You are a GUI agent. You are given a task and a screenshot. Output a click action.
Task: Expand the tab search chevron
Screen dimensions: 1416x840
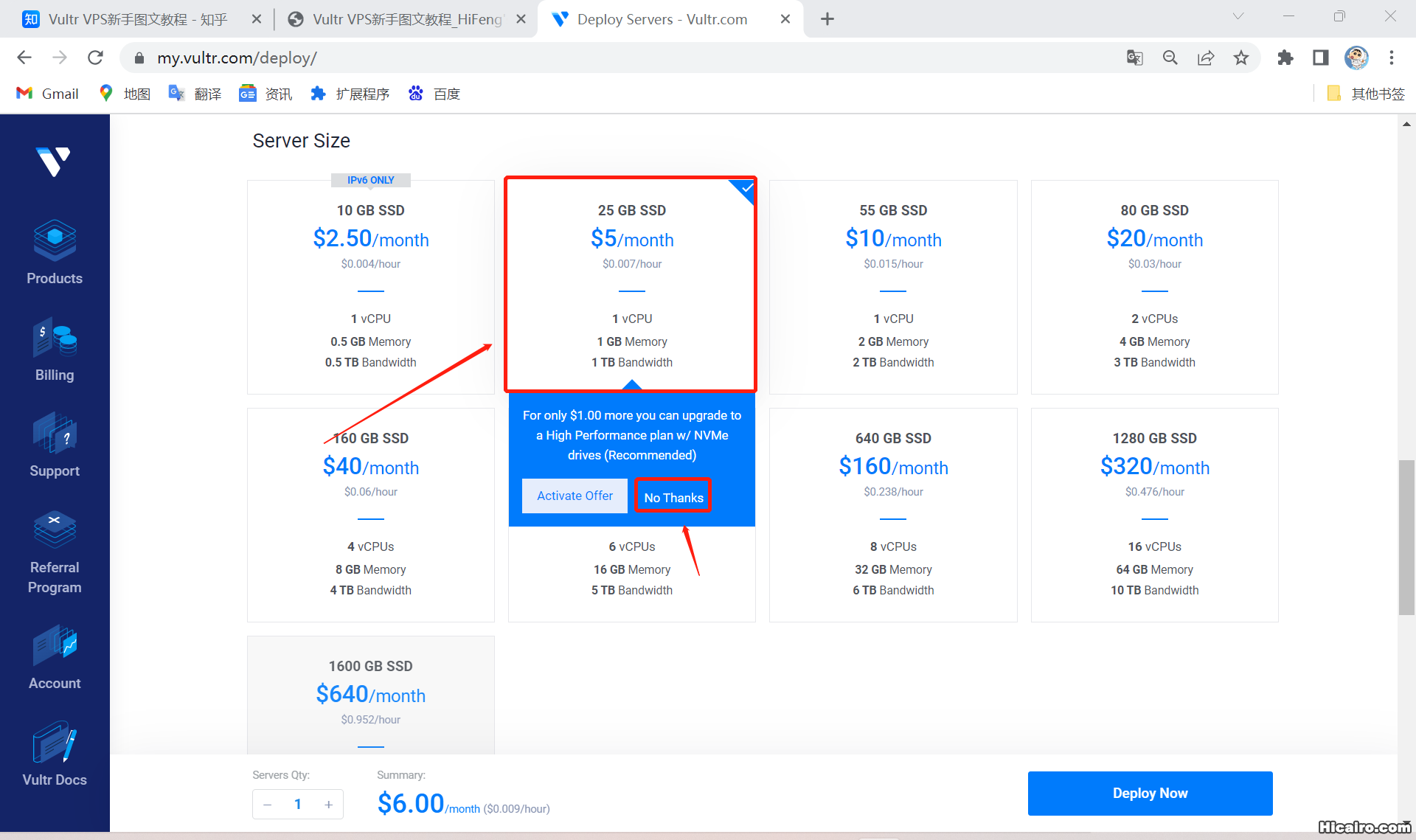(x=1238, y=17)
